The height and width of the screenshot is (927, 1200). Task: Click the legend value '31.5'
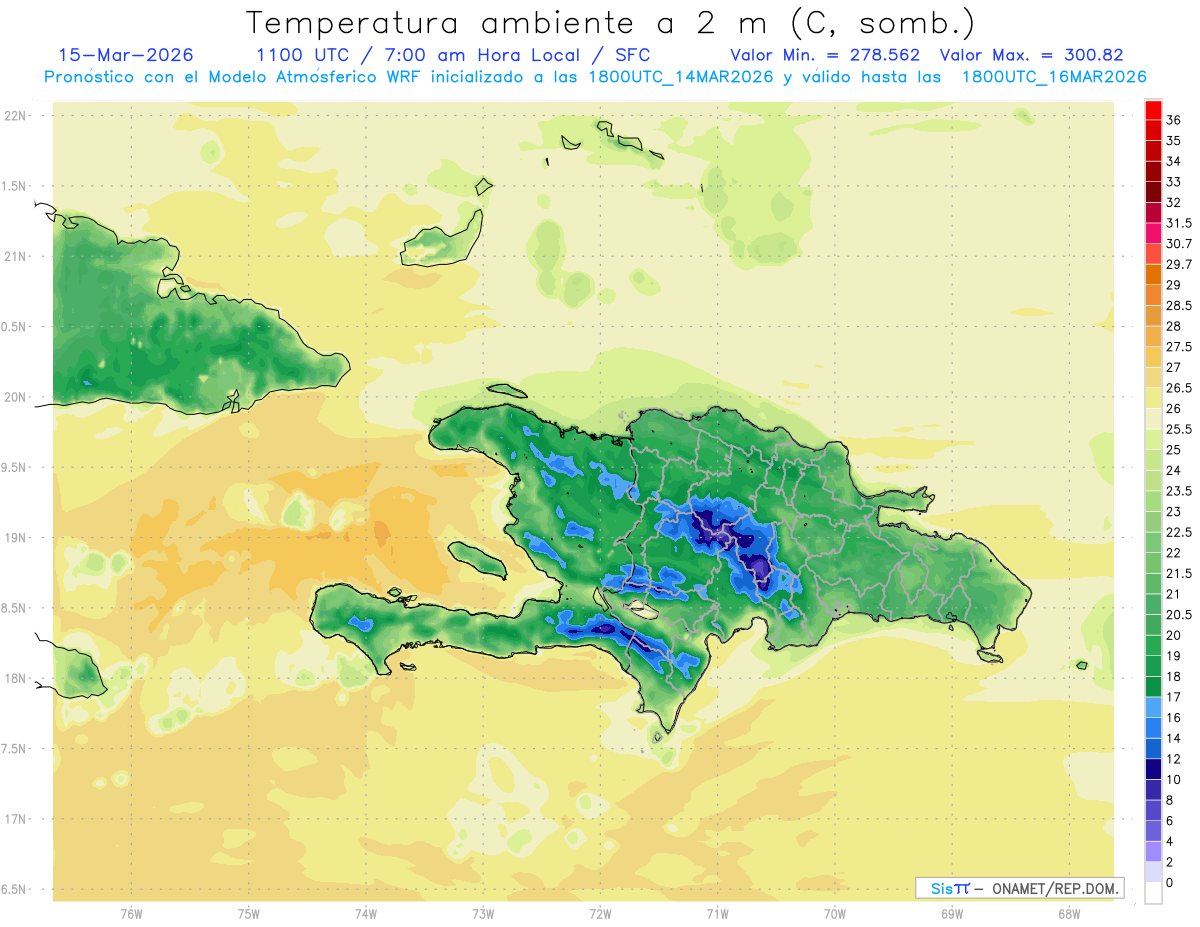tap(1179, 223)
